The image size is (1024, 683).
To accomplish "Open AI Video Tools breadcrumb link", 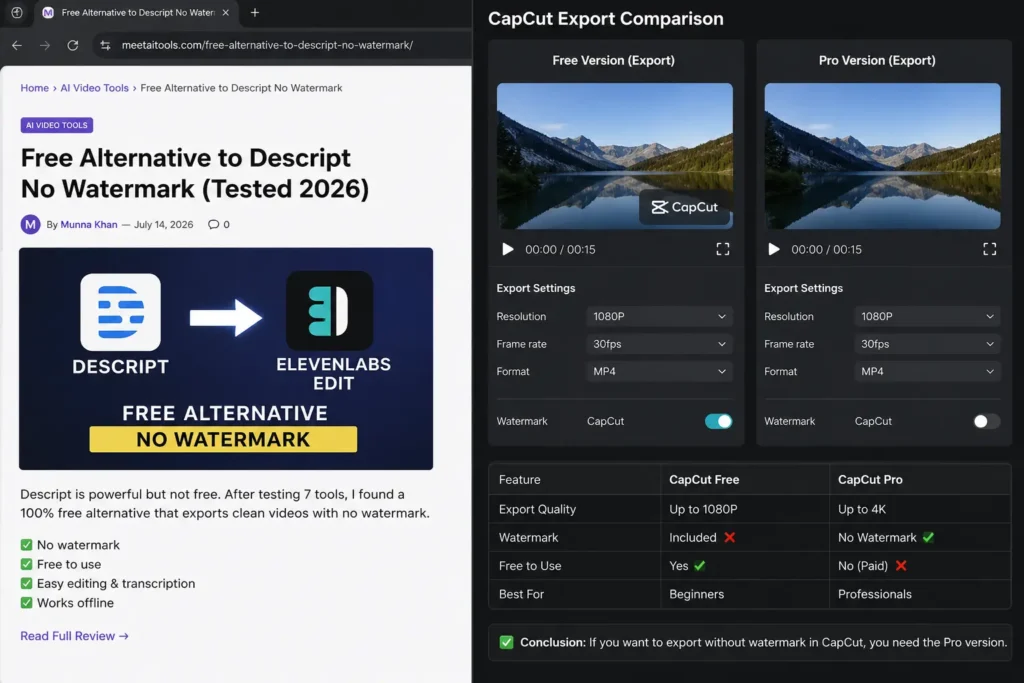I will [x=95, y=87].
